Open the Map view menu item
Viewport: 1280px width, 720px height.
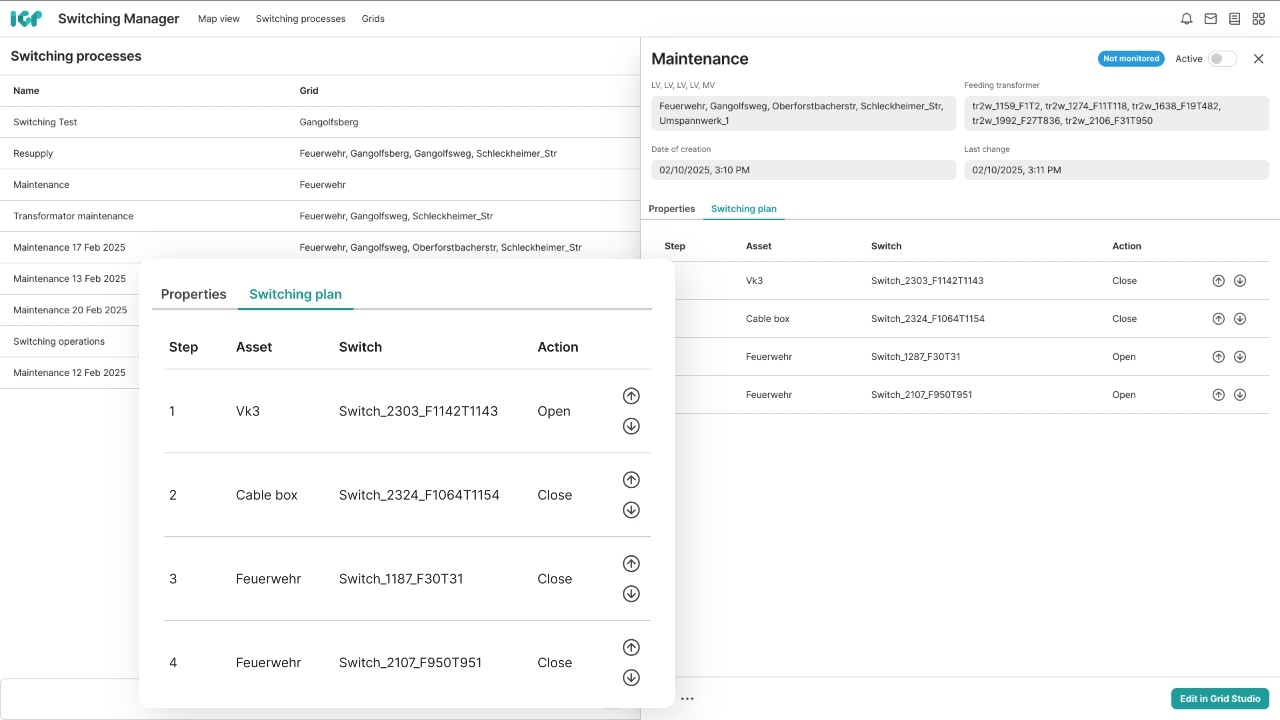click(x=218, y=18)
